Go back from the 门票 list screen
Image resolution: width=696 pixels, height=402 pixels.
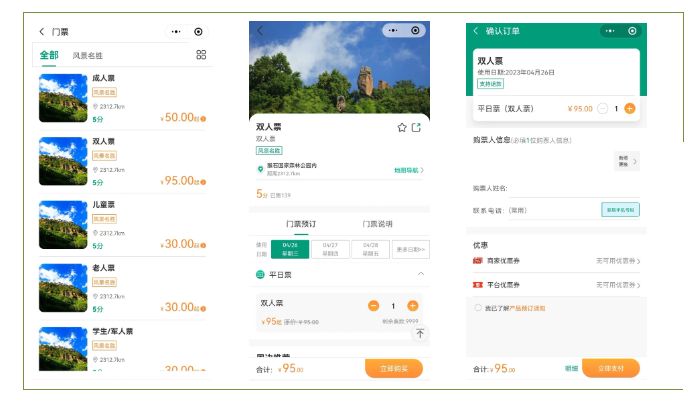pyautogui.click(x=42, y=32)
